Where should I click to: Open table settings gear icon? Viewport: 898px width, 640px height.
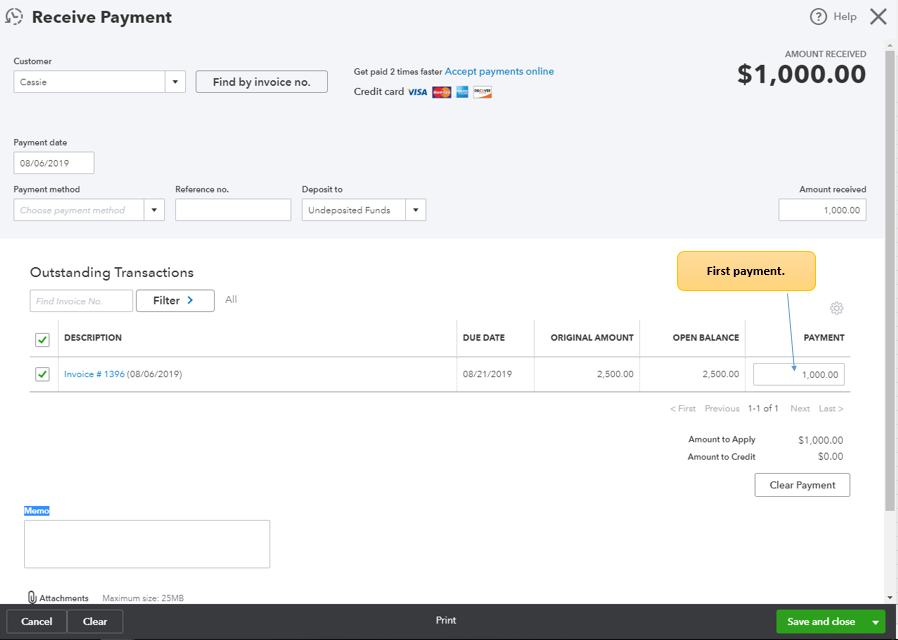coord(836,309)
